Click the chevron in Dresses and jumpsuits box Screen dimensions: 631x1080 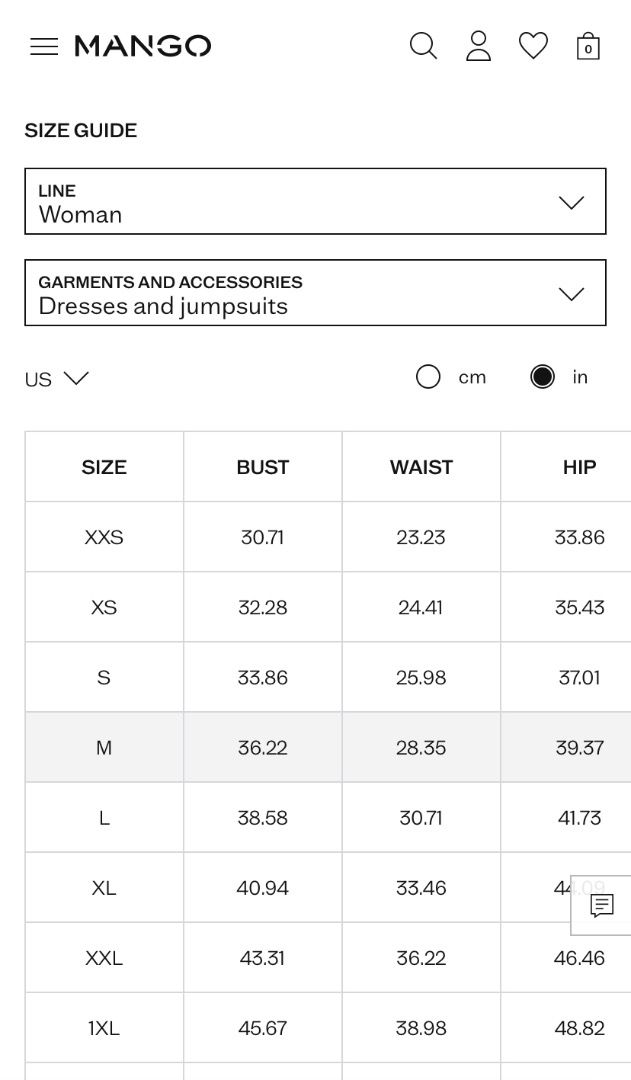coord(571,294)
